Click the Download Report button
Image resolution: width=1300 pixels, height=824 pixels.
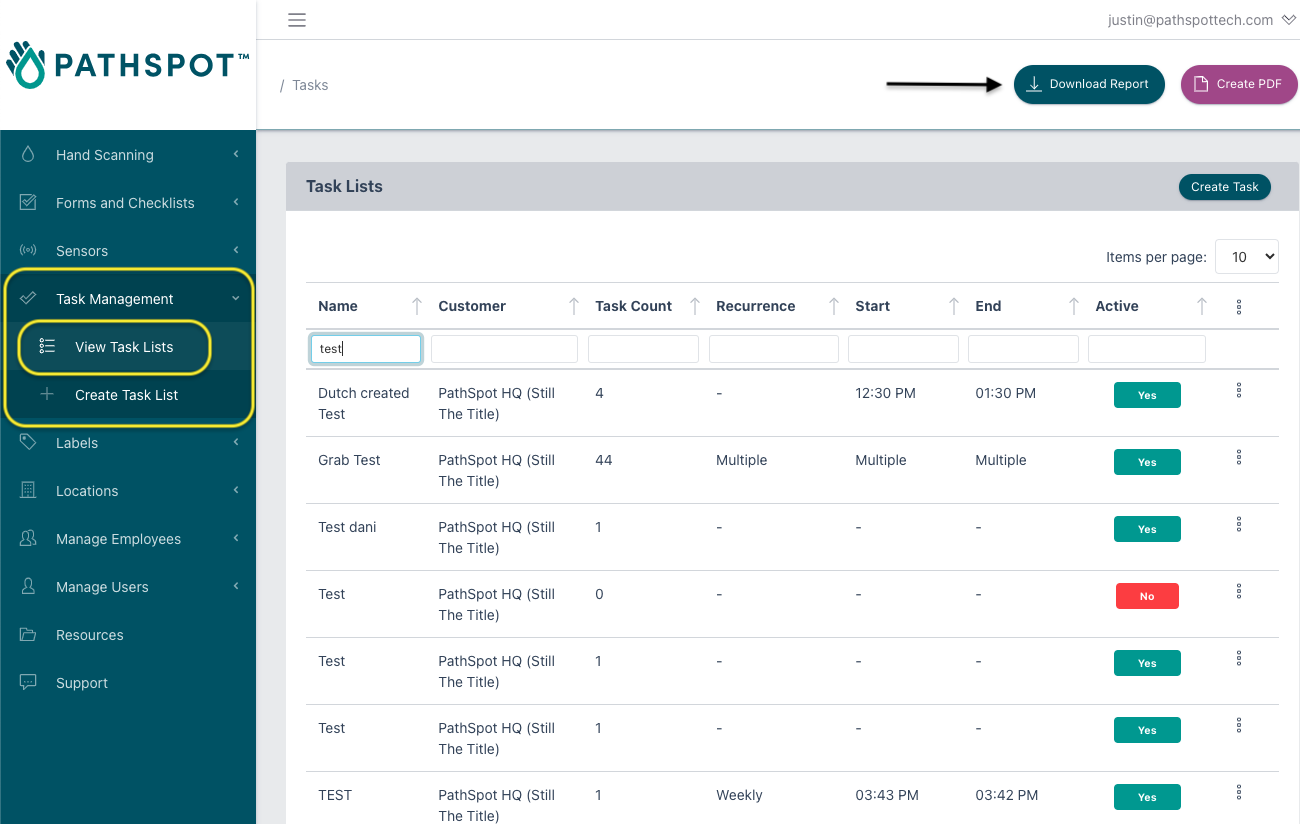[x=1089, y=84]
